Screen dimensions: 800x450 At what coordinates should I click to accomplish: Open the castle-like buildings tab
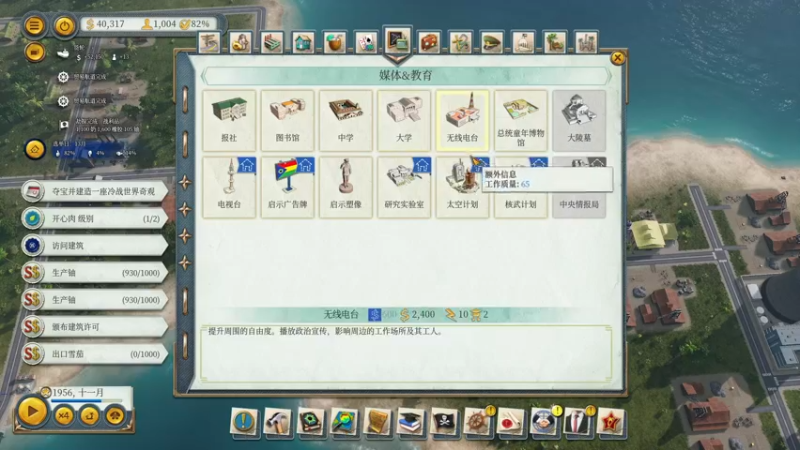(x=586, y=42)
